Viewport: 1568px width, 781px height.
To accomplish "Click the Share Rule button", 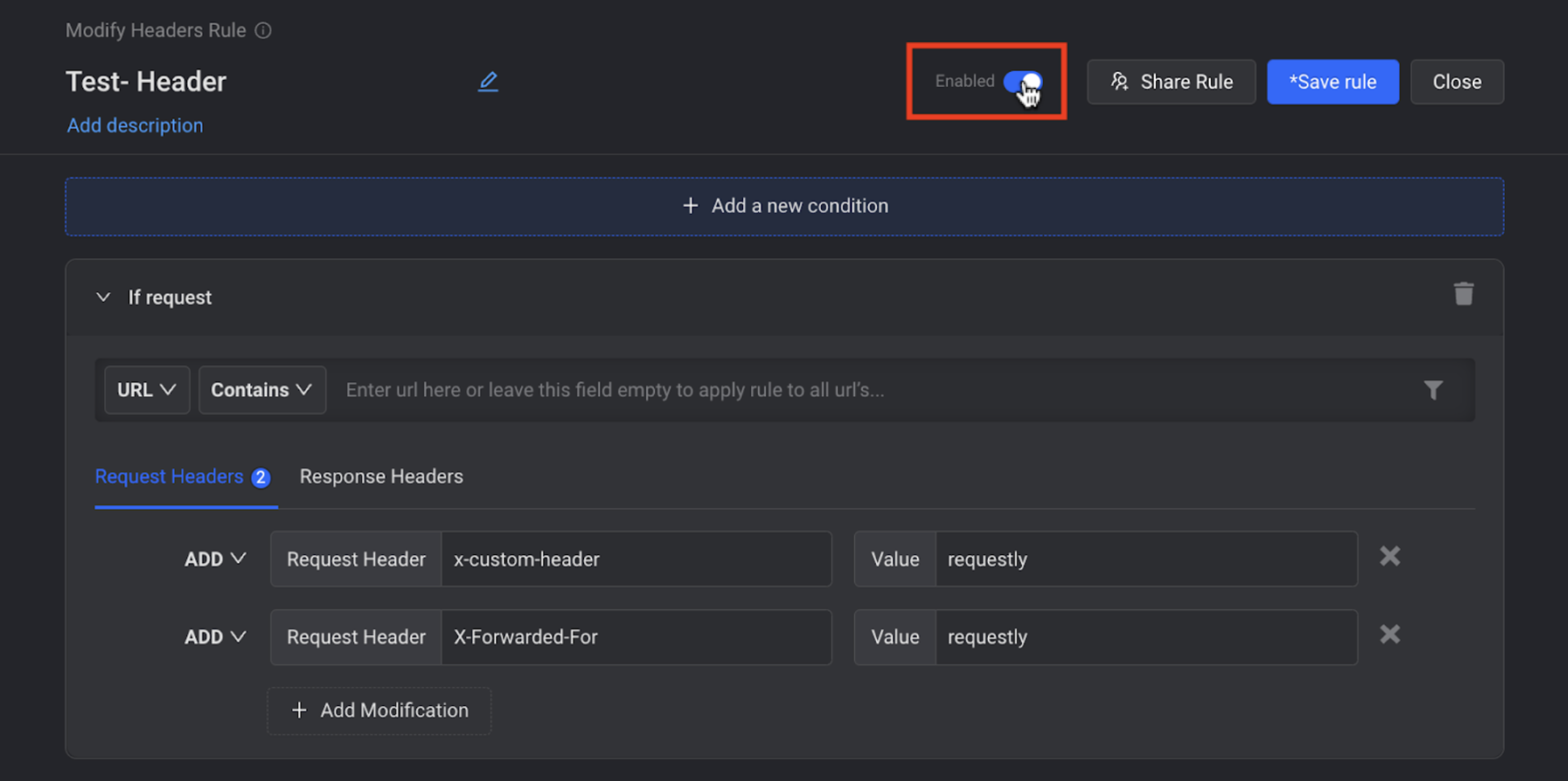I will (1170, 82).
